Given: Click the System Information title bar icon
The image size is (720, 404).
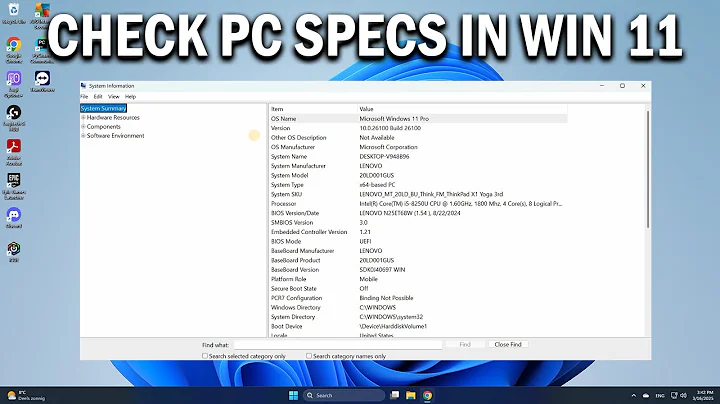Looking at the screenshot, I should click(x=84, y=86).
